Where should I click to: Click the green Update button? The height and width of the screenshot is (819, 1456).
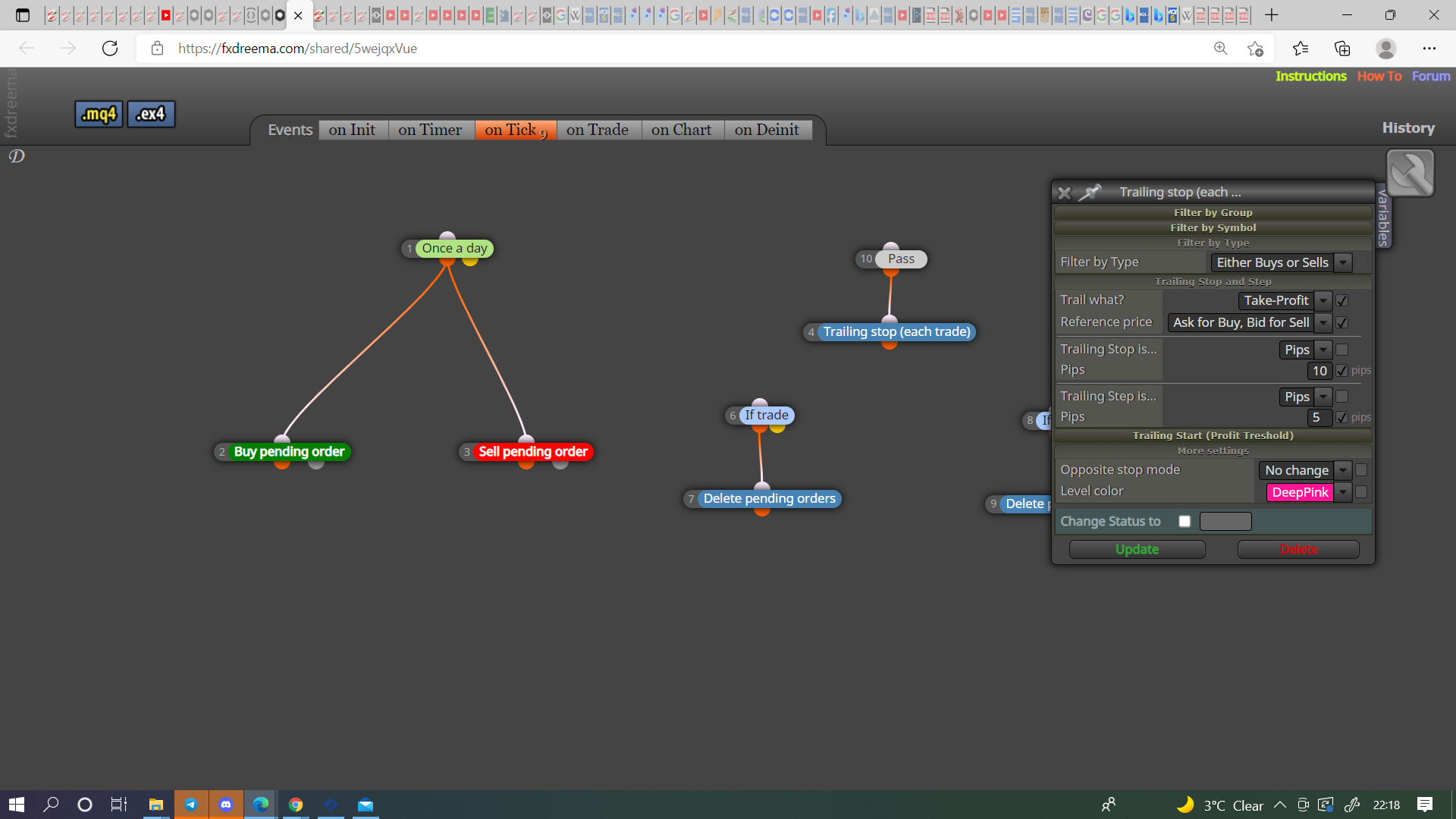pos(1137,549)
